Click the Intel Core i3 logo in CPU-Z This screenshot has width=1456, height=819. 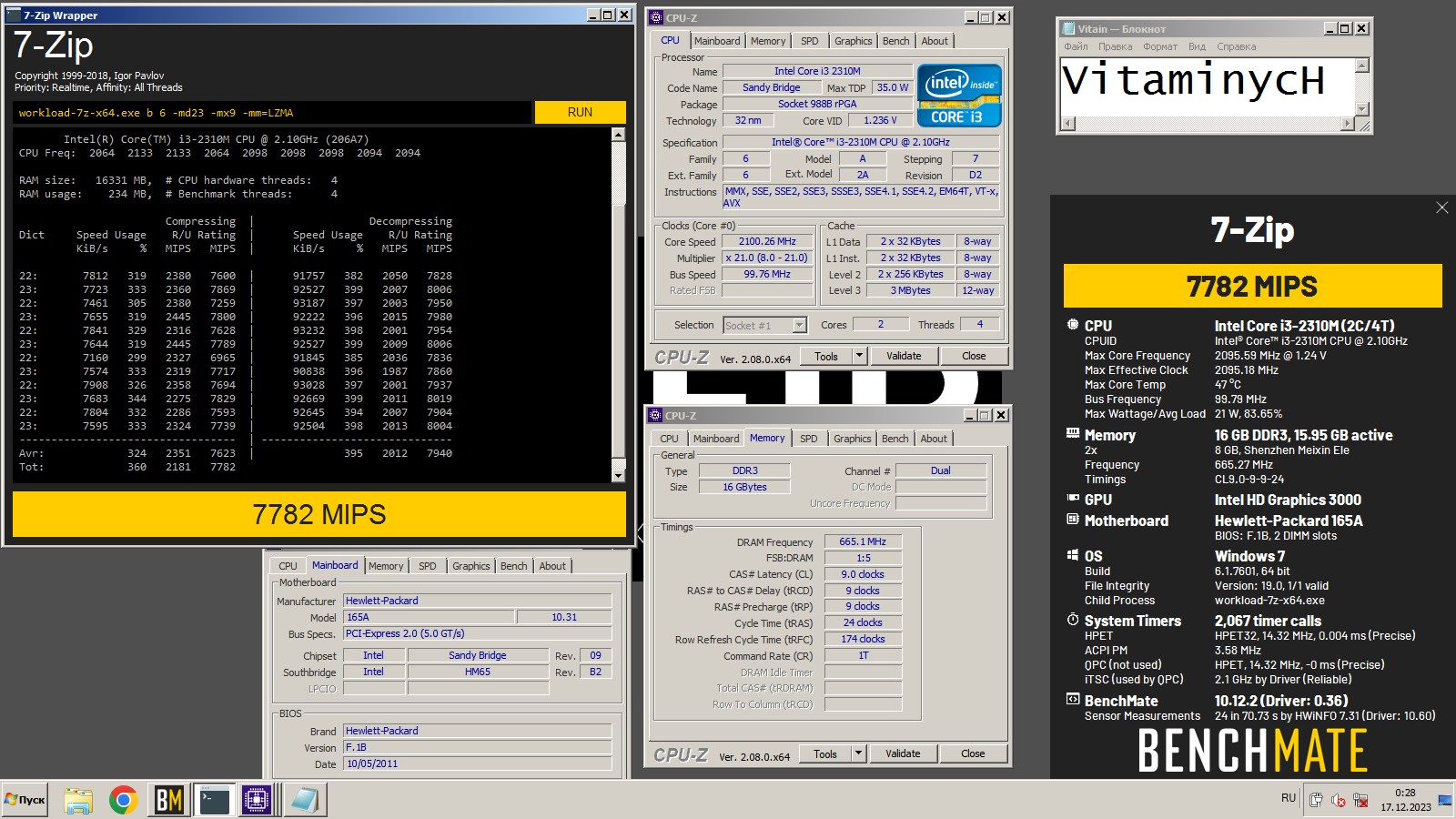(x=959, y=95)
